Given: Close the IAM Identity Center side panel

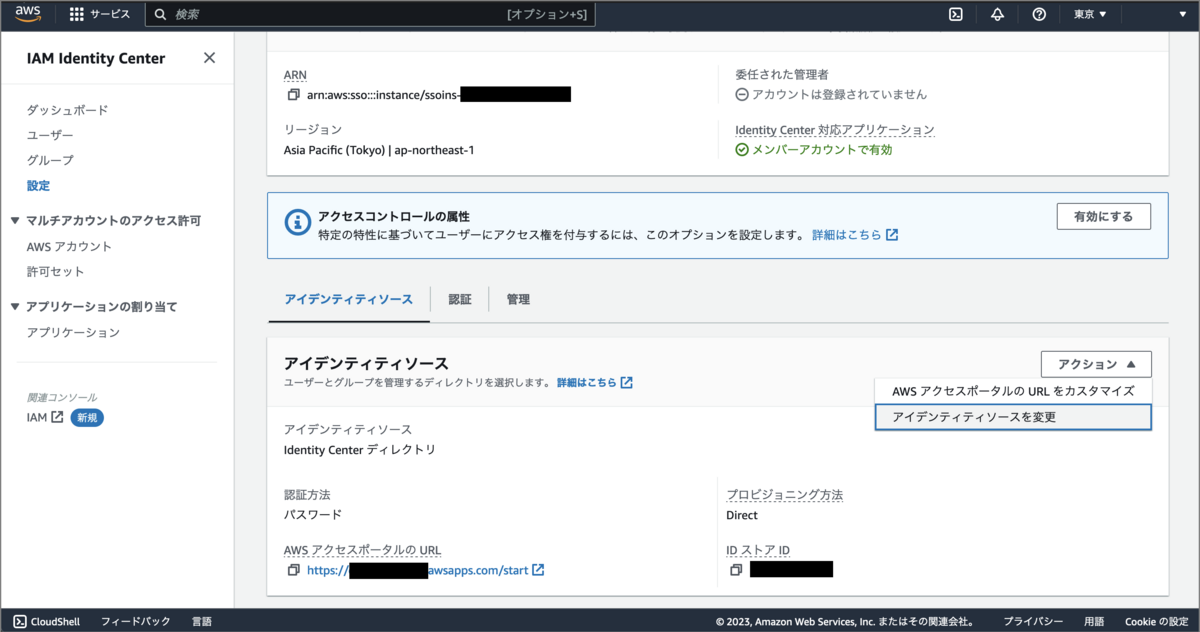Looking at the screenshot, I should click(x=209, y=58).
